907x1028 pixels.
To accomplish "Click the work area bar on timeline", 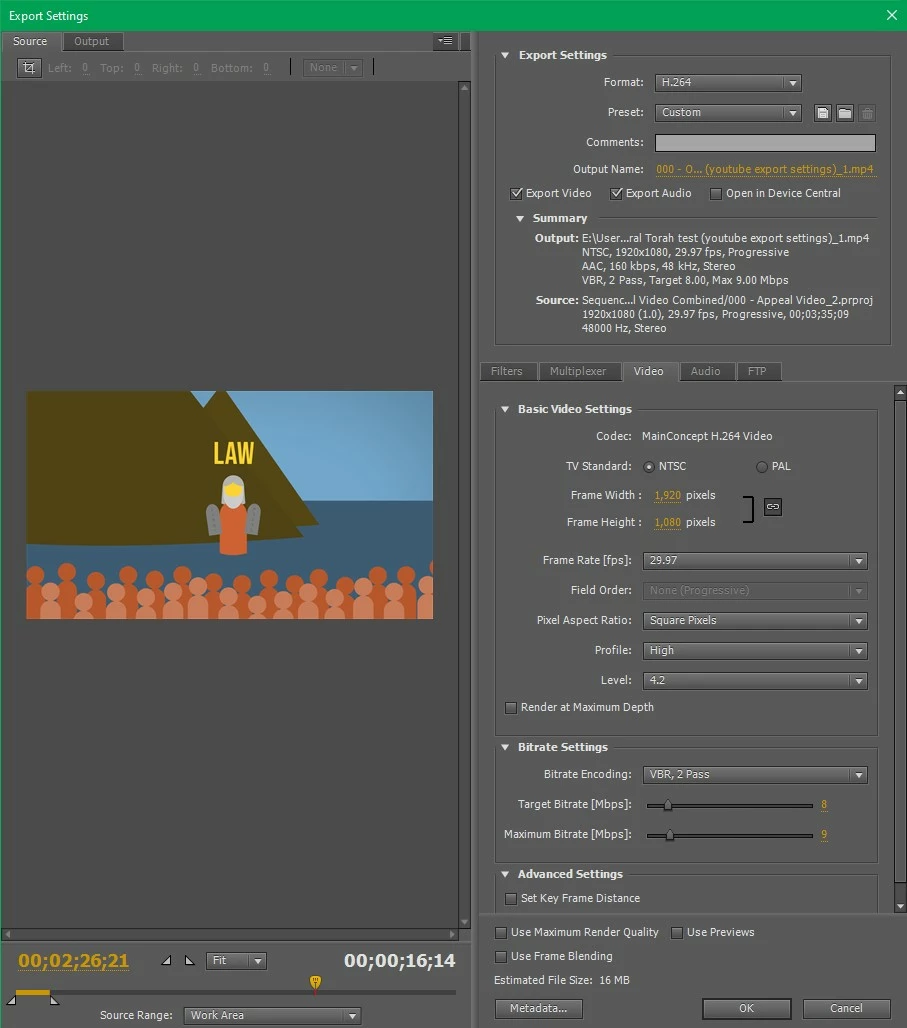I will (x=33, y=993).
